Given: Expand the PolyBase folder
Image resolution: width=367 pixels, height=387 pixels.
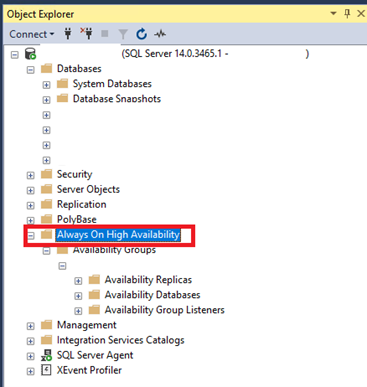Looking at the screenshot, I should 31,221.
